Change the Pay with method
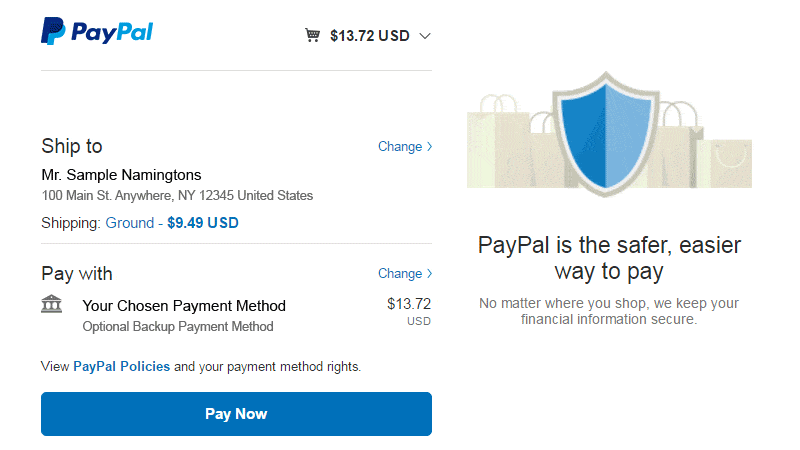Image resolution: width=800 pixels, height=450 pixels. coord(404,273)
